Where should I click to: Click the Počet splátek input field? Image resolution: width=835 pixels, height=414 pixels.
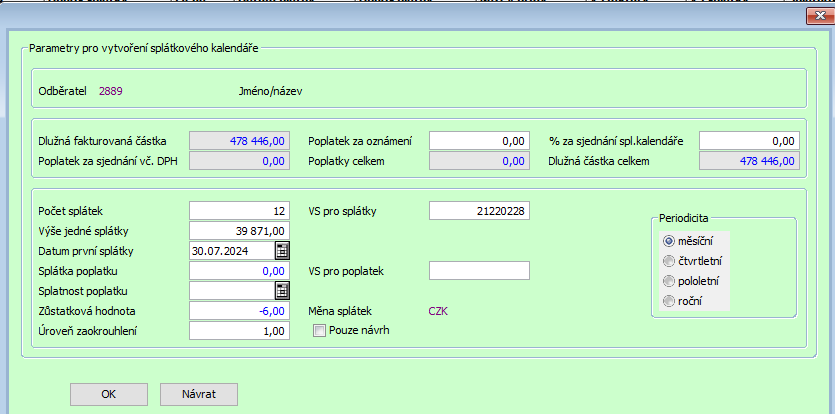click(239, 211)
